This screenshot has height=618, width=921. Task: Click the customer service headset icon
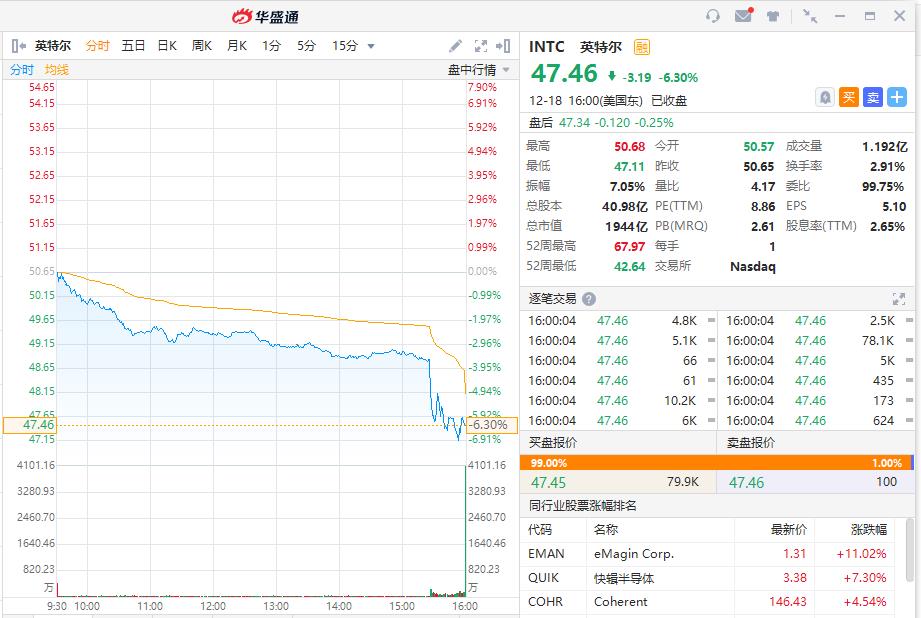(712, 16)
